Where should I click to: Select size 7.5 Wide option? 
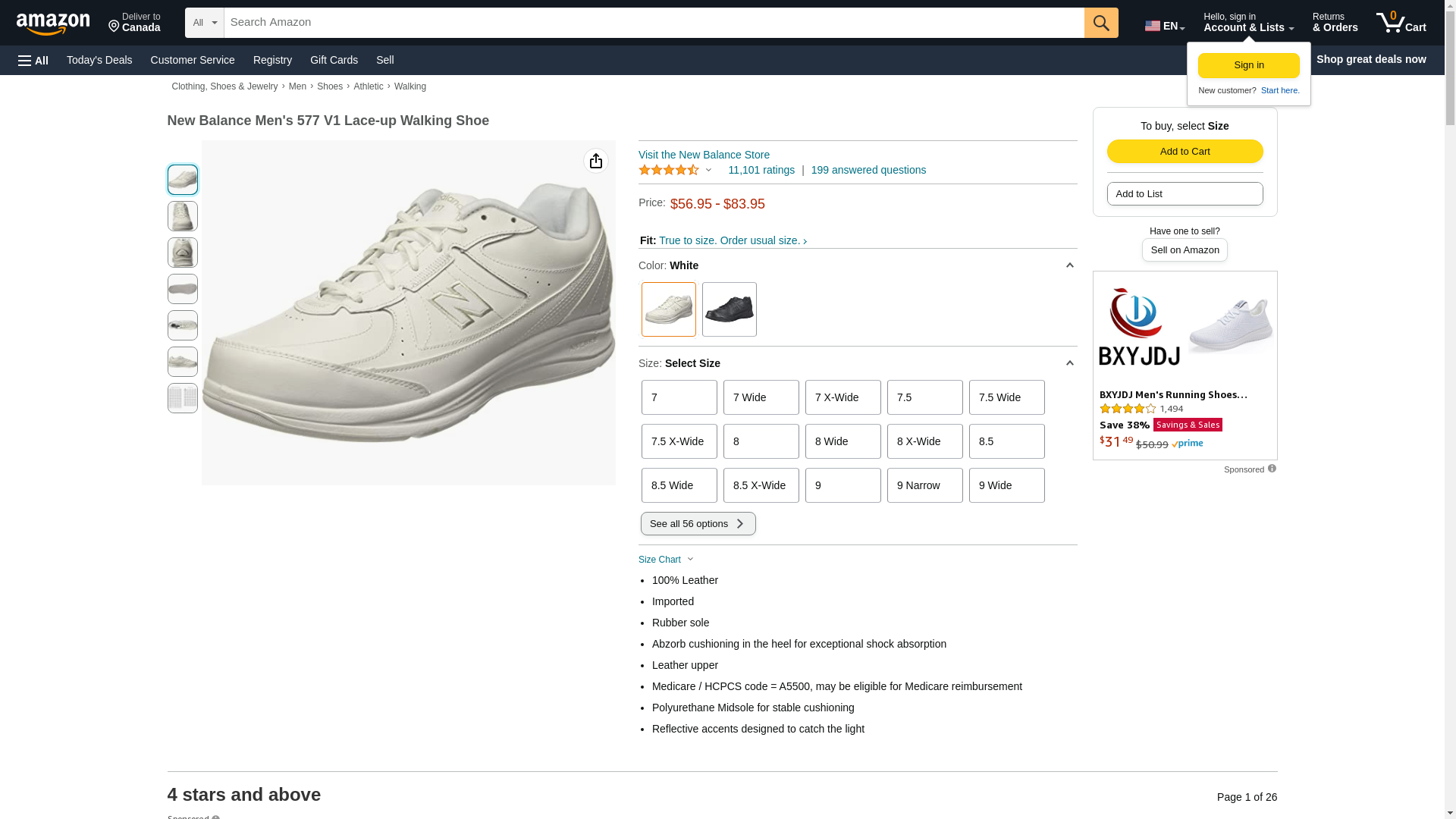point(1006,397)
